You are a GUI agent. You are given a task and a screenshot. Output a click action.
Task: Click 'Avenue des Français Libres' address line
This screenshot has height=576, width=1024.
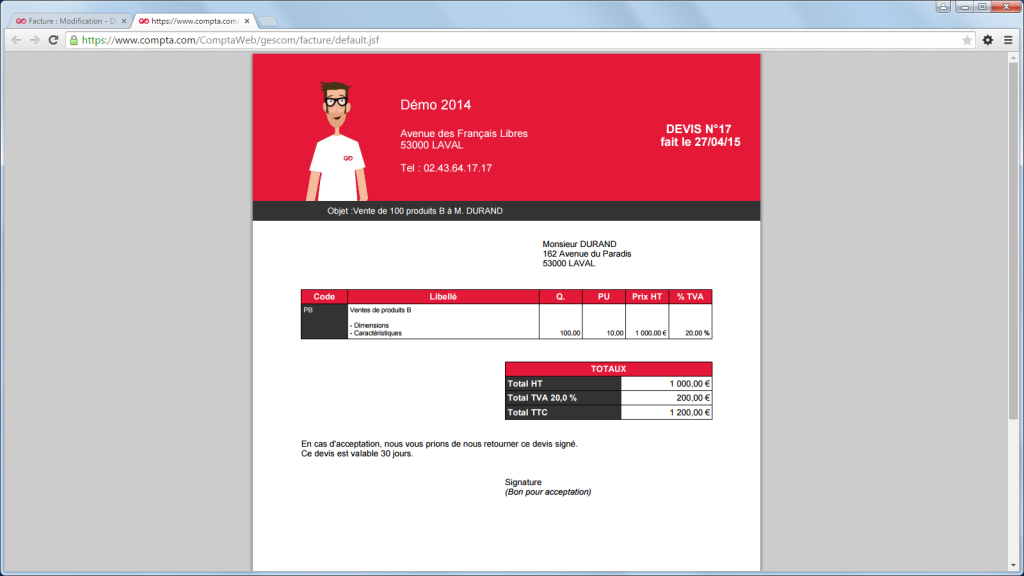point(464,133)
